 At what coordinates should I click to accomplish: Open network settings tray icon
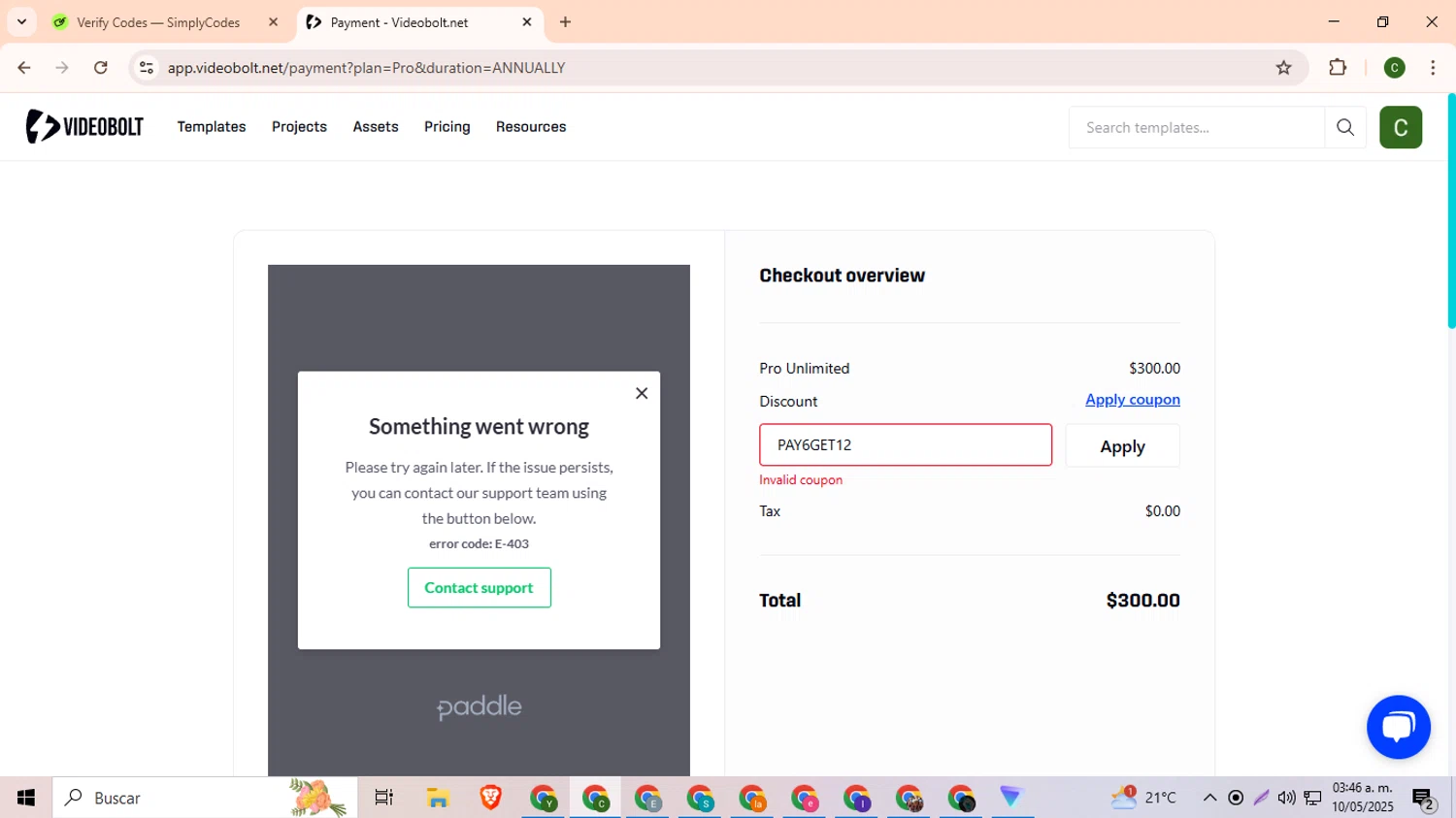click(x=1313, y=798)
